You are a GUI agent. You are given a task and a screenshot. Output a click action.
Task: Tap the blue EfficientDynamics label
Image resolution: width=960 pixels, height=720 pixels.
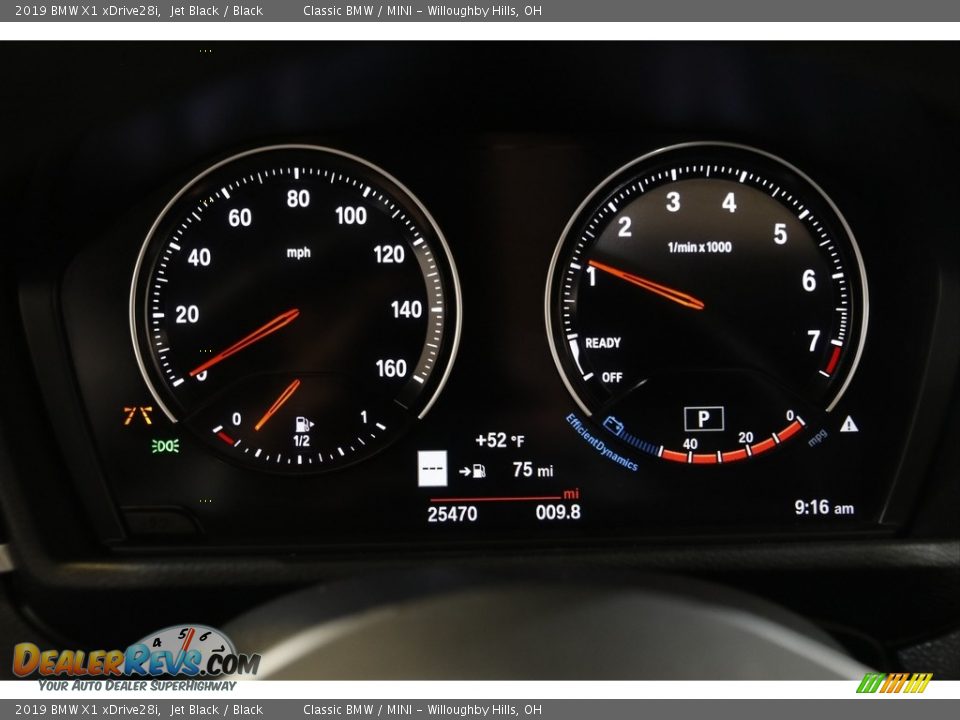[601, 442]
